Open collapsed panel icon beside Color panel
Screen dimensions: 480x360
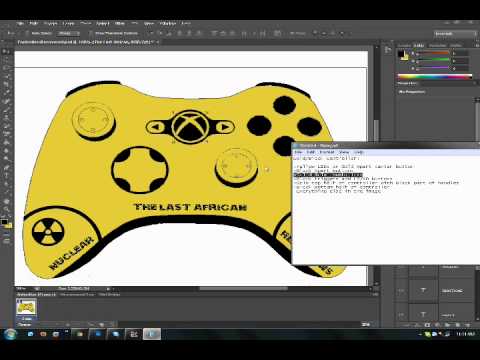(388, 50)
